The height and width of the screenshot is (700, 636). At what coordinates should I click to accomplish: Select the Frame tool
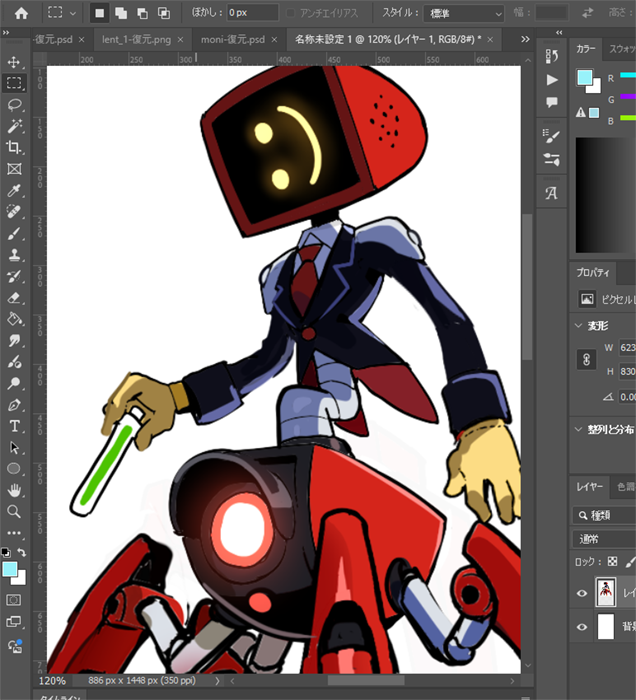(x=14, y=169)
